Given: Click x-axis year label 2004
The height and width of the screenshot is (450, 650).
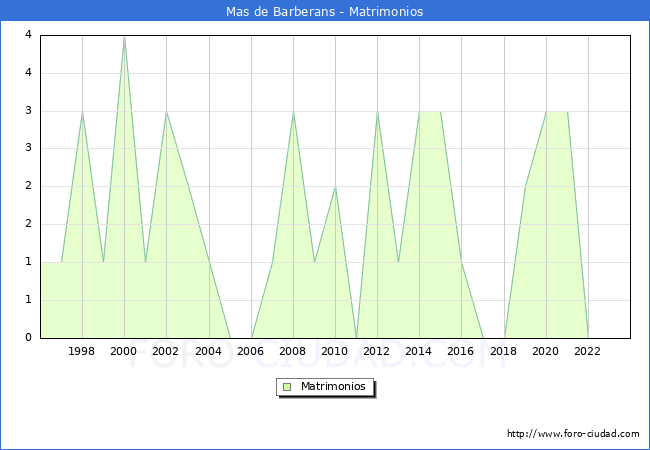Looking at the screenshot, I should point(209,351).
